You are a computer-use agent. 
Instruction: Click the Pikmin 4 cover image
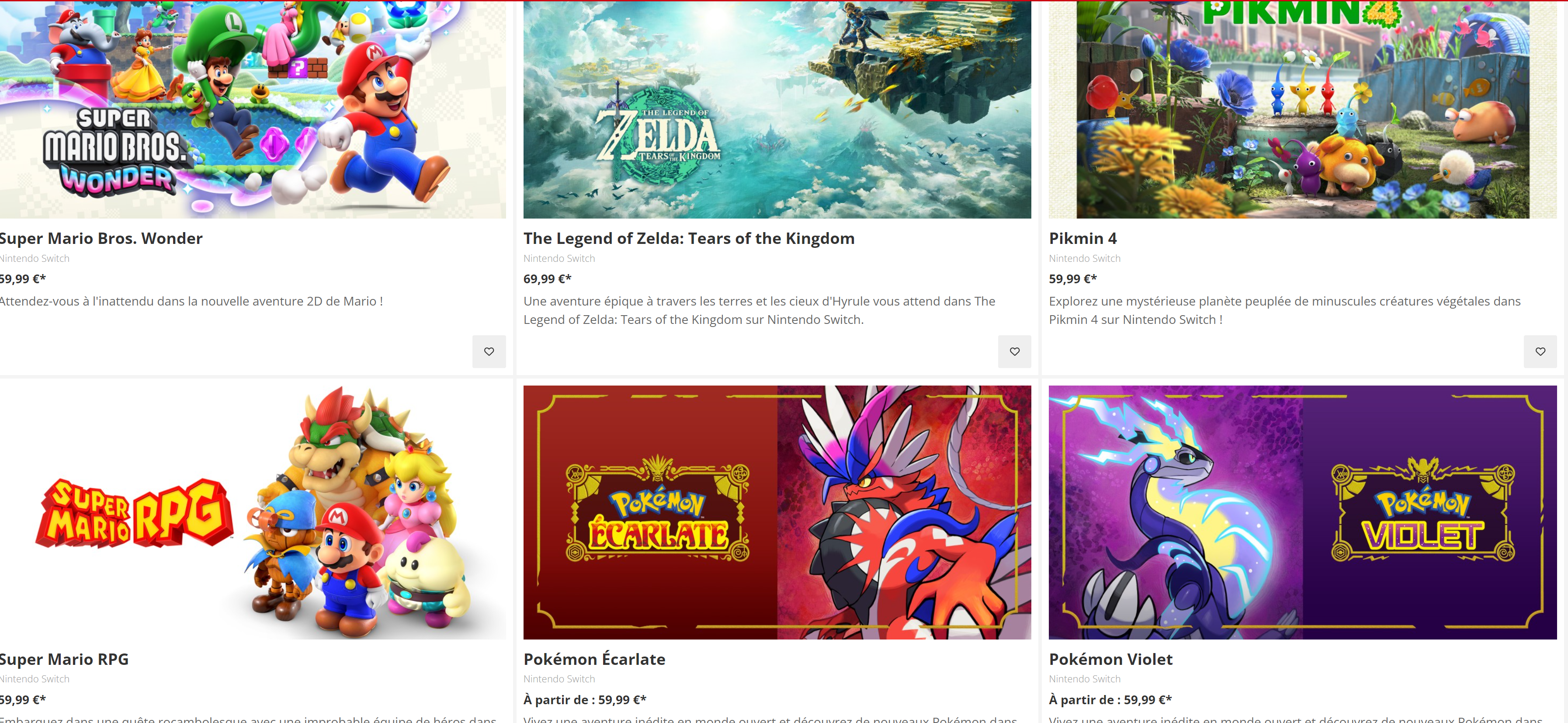tap(1302, 110)
